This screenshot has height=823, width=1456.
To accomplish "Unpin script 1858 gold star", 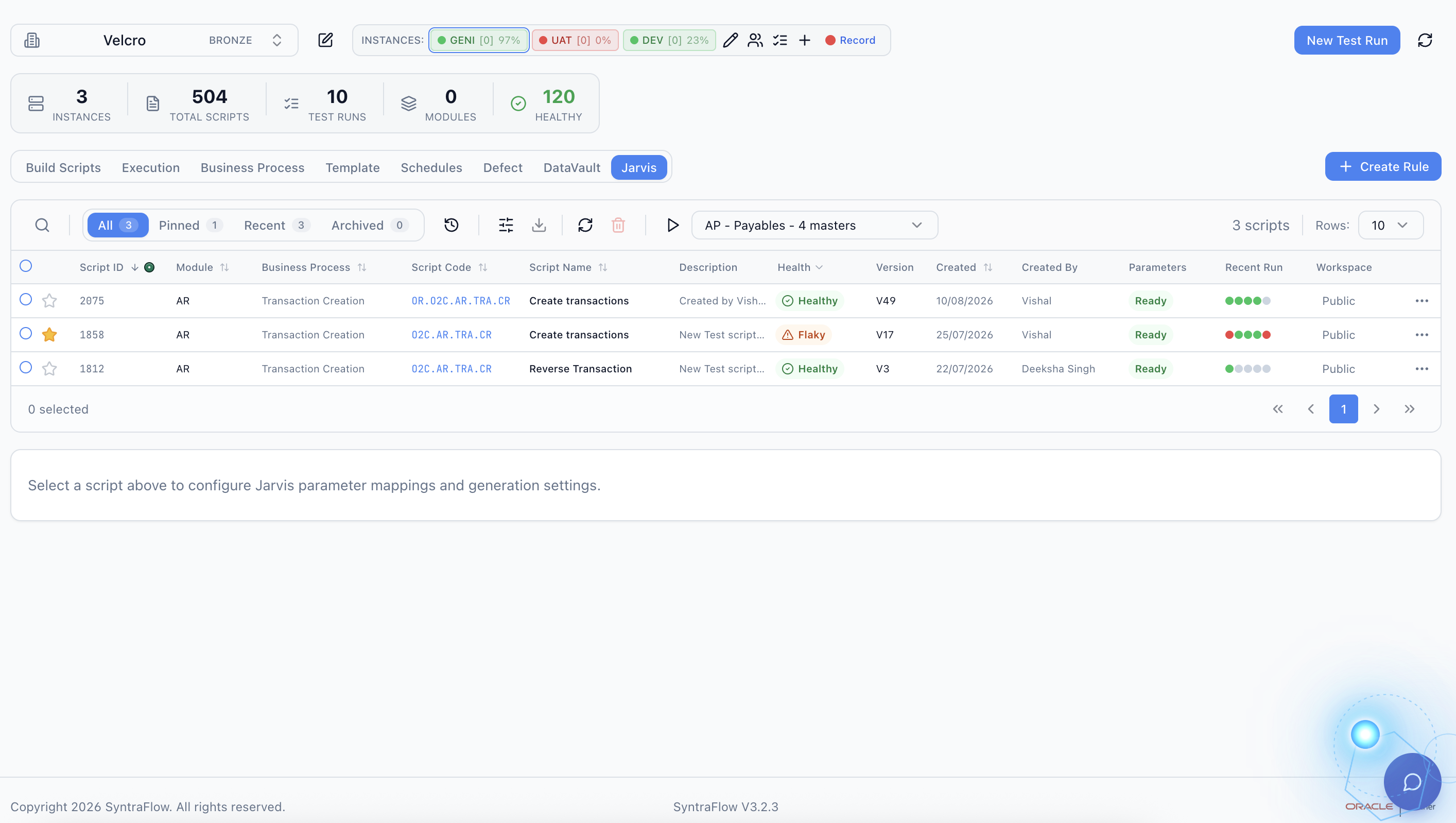I will [50, 335].
